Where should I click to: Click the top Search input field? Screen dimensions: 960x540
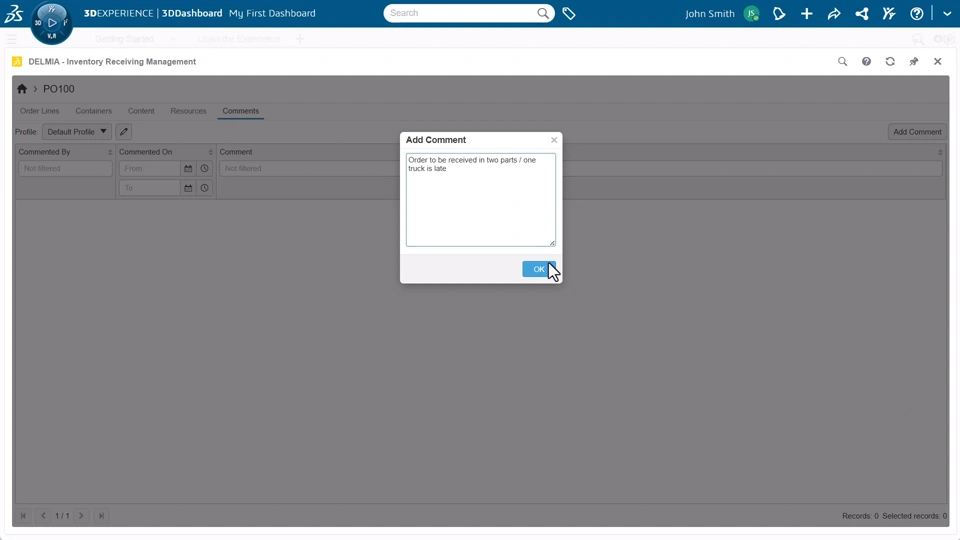462,13
